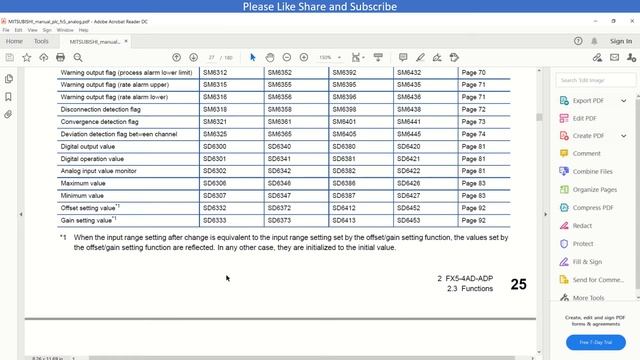Click the horizontal document scrollbar
640x360 pixels.
pos(302,358)
